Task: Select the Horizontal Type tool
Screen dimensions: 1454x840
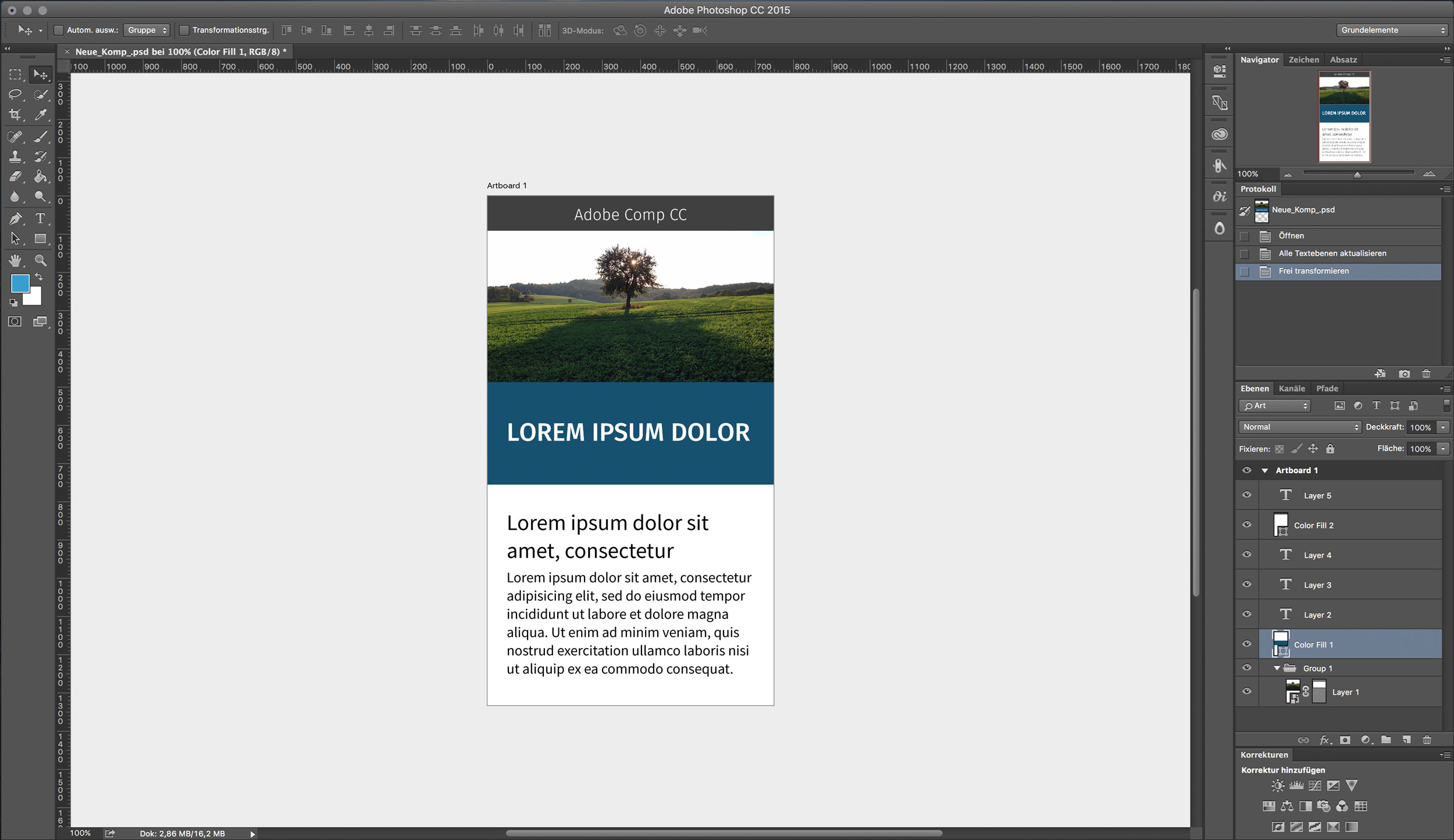Action: tap(40, 219)
